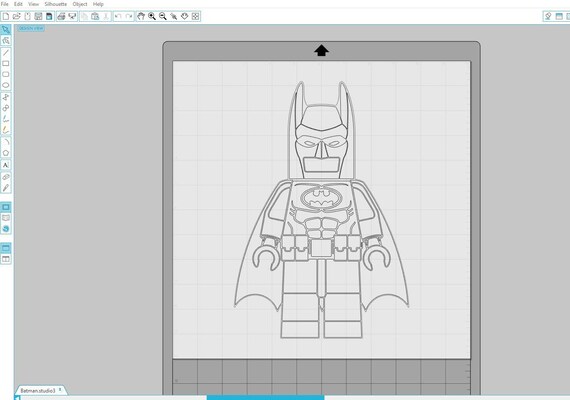Open the Help menu
570x400 pixels.
click(x=98, y=4)
